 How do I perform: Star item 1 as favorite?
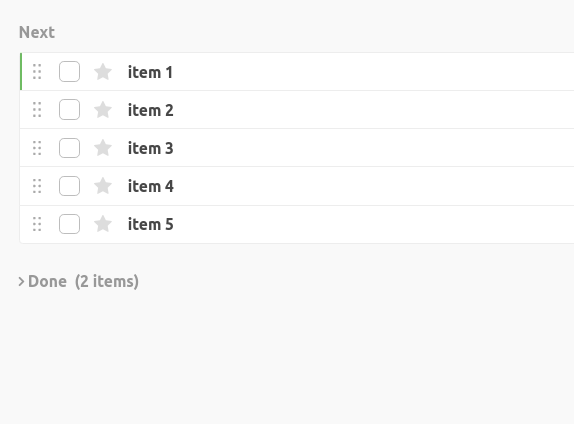tap(103, 72)
